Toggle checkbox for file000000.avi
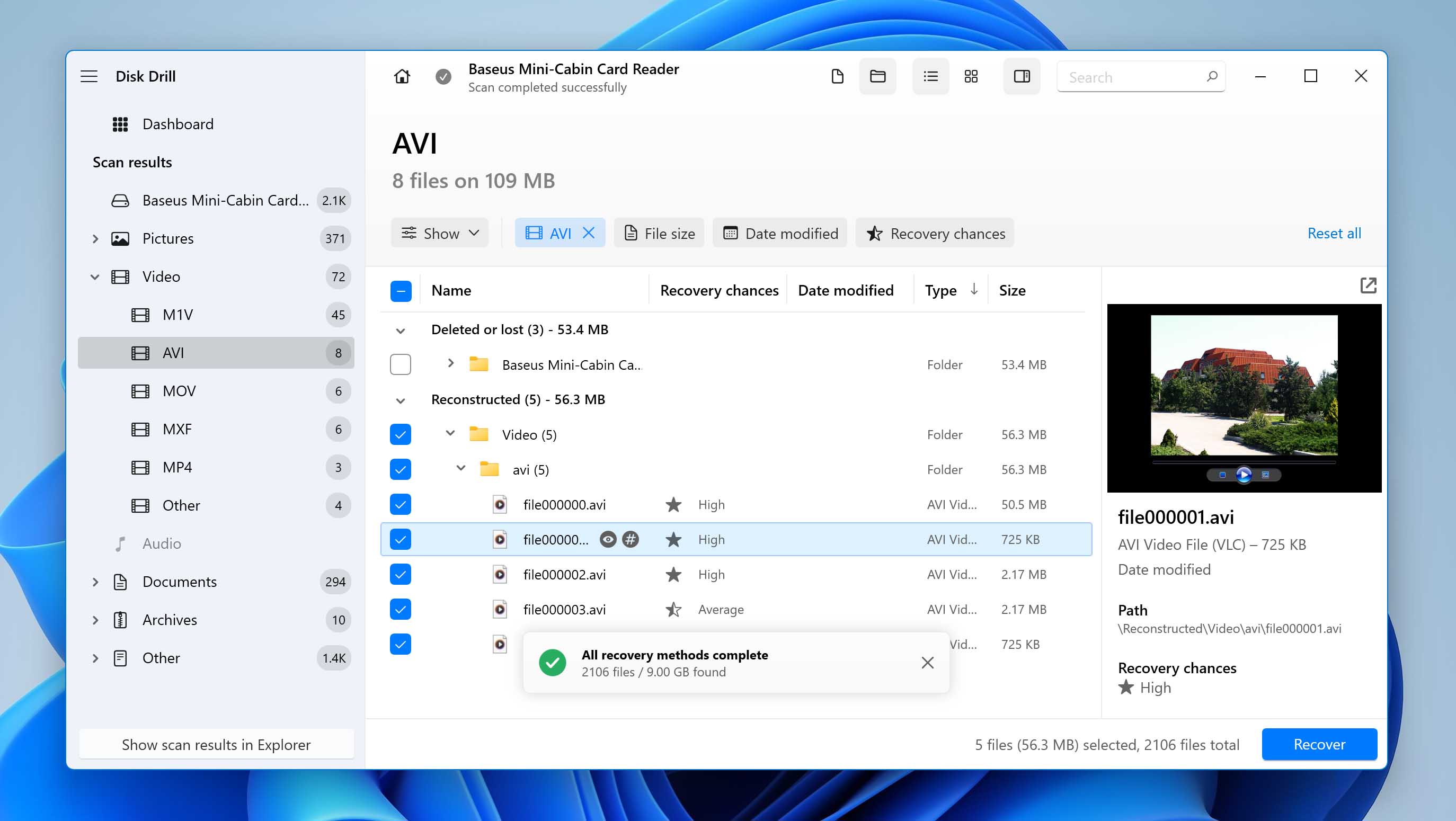Image resolution: width=1456 pixels, height=821 pixels. (x=400, y=504)
